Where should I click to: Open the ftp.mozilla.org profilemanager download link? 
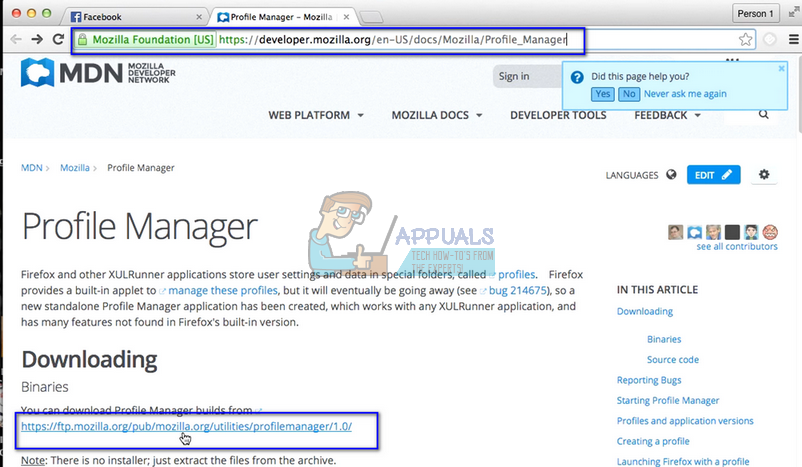pos(186,426)
